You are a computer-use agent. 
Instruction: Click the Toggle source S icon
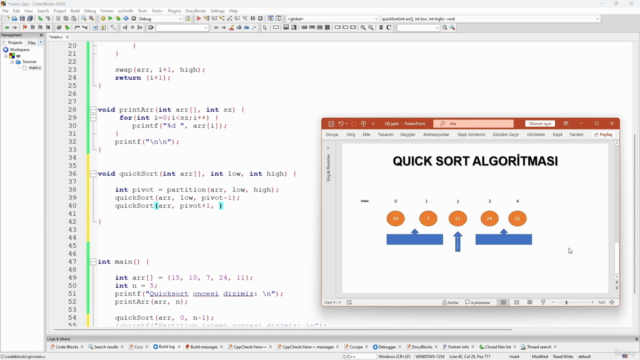pyautogui.click(x=381, y=27)
